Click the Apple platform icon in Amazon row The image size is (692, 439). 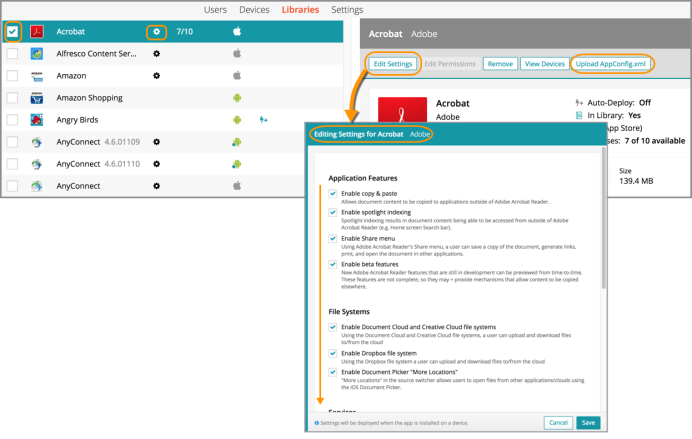(237, 76)
